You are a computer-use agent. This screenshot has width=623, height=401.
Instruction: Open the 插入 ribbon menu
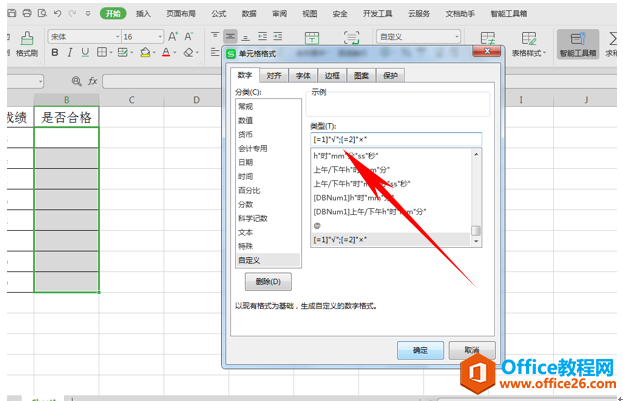pyautogui.click(x=143, y=14)
